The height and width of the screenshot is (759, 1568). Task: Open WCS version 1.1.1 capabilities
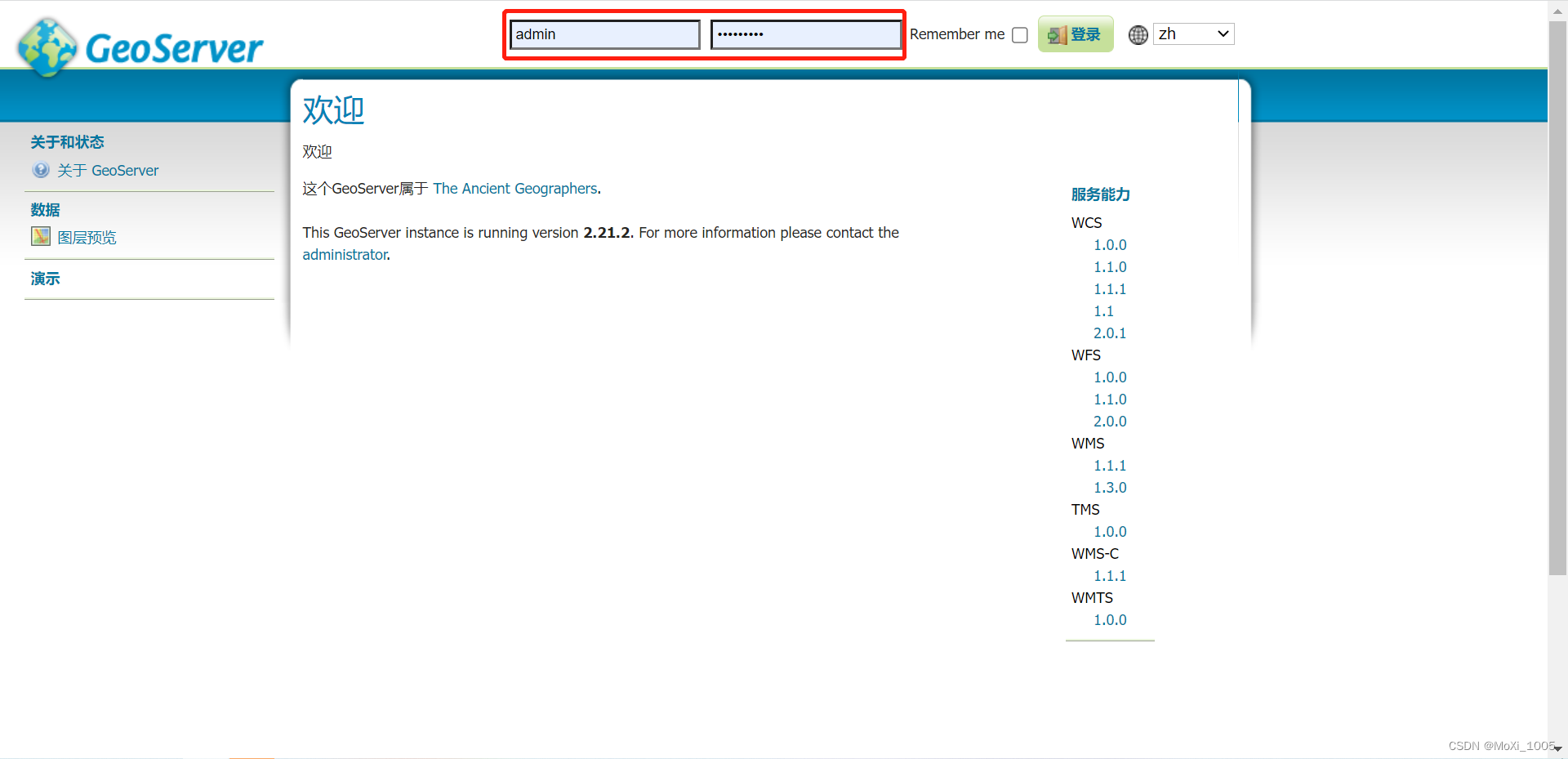[1110, 289]
